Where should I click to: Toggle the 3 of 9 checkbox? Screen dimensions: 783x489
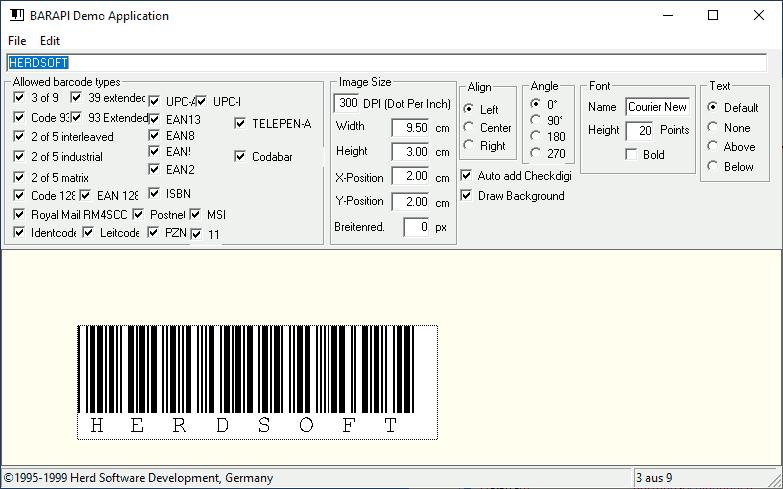[19, 97]
